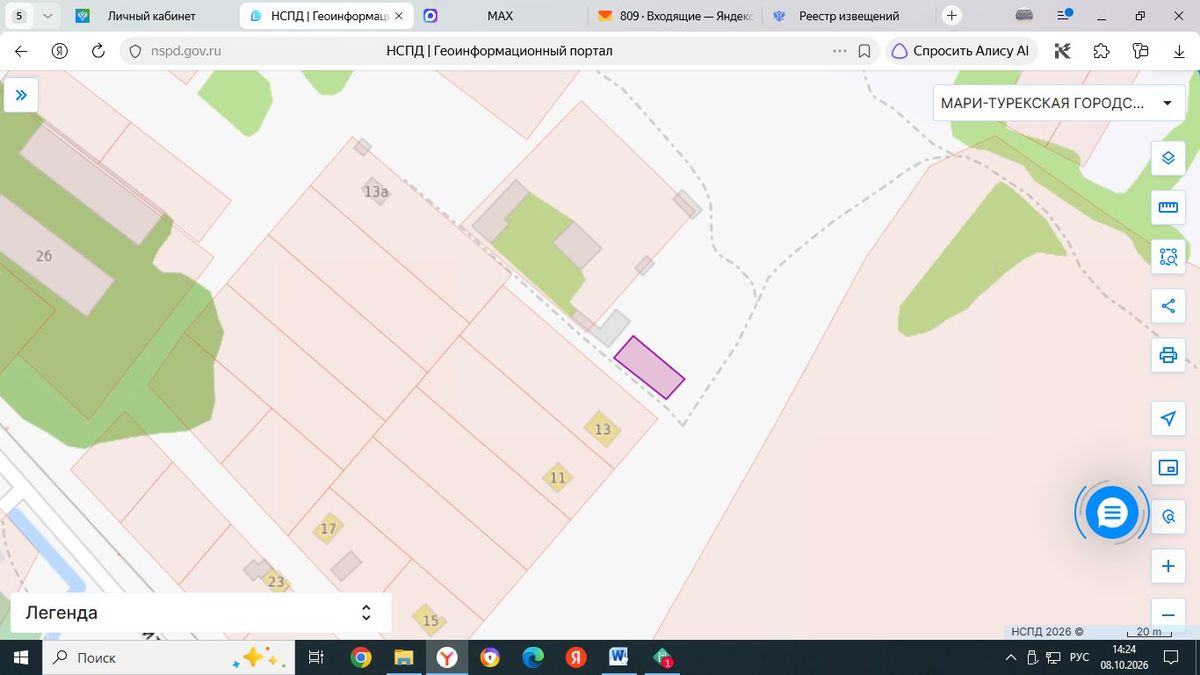Click the map object search pin icon
Image resolution: width=1200 pixels, height=675 pixels.
point(1167,517)
